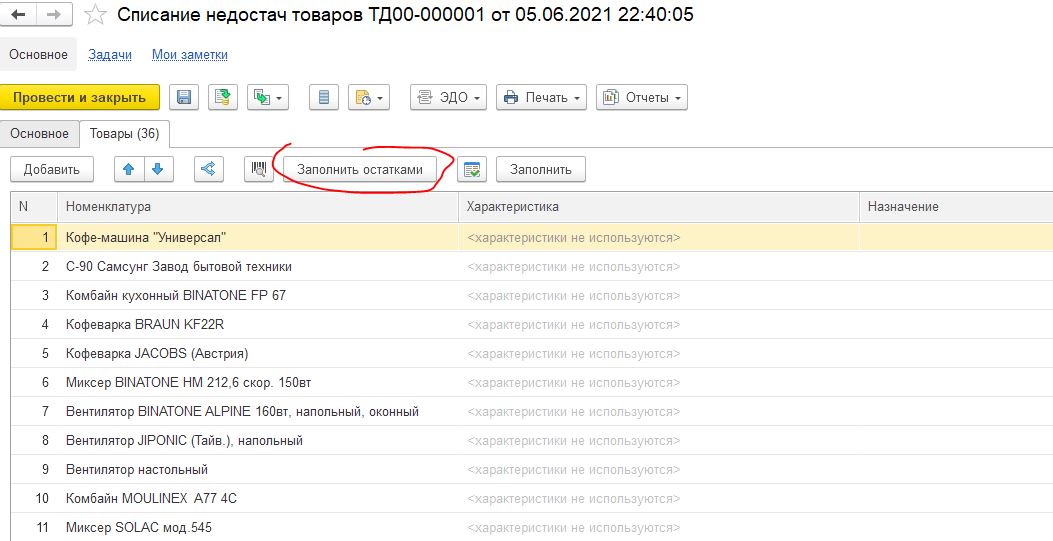The height and width of the screenshot is (541, 1053).
Task: Select row Кофе-машина "Универсал"
Action: 532,238
